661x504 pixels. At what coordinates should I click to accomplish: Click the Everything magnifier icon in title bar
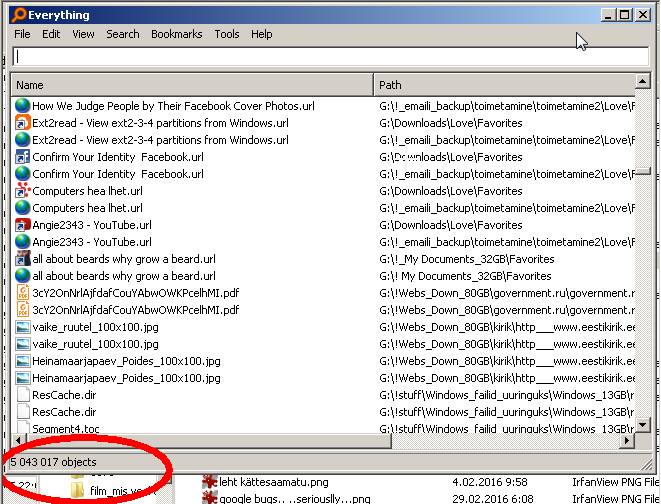[19, 15]
